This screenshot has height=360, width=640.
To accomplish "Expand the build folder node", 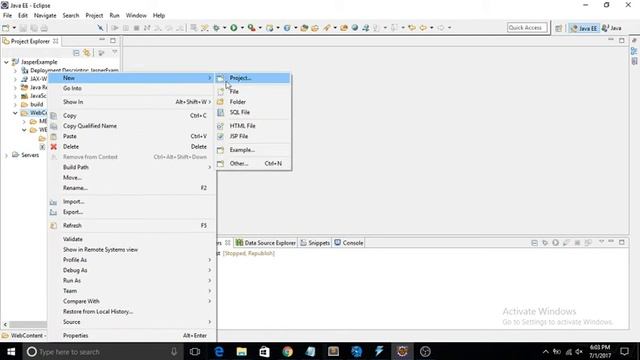I will click(x=15, y=104).
